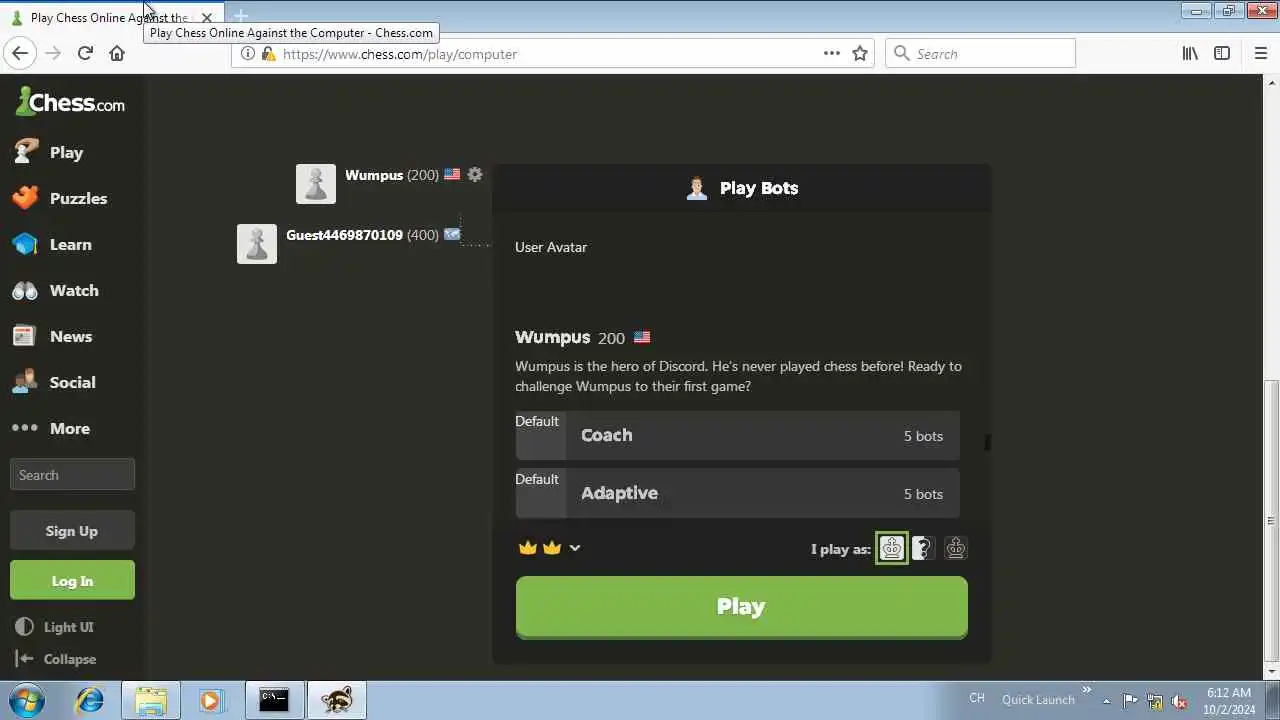The width and height of the screenshot is (1280, 720).
Task: Choose to play as the white king
Action: tap(892, 548)
